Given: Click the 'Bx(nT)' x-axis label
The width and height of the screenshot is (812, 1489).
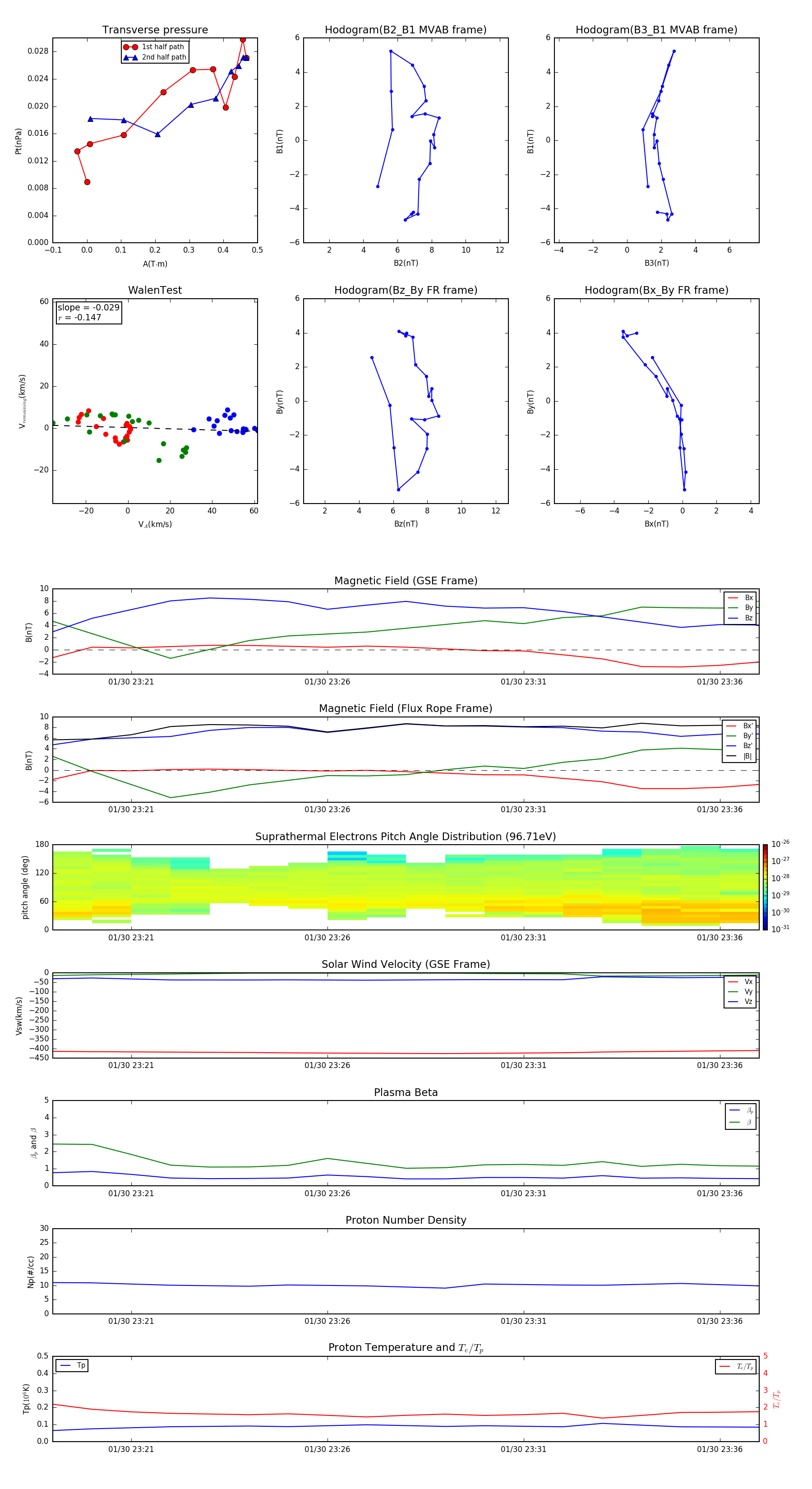Looking at the screenshot, I should coord(656,524).
